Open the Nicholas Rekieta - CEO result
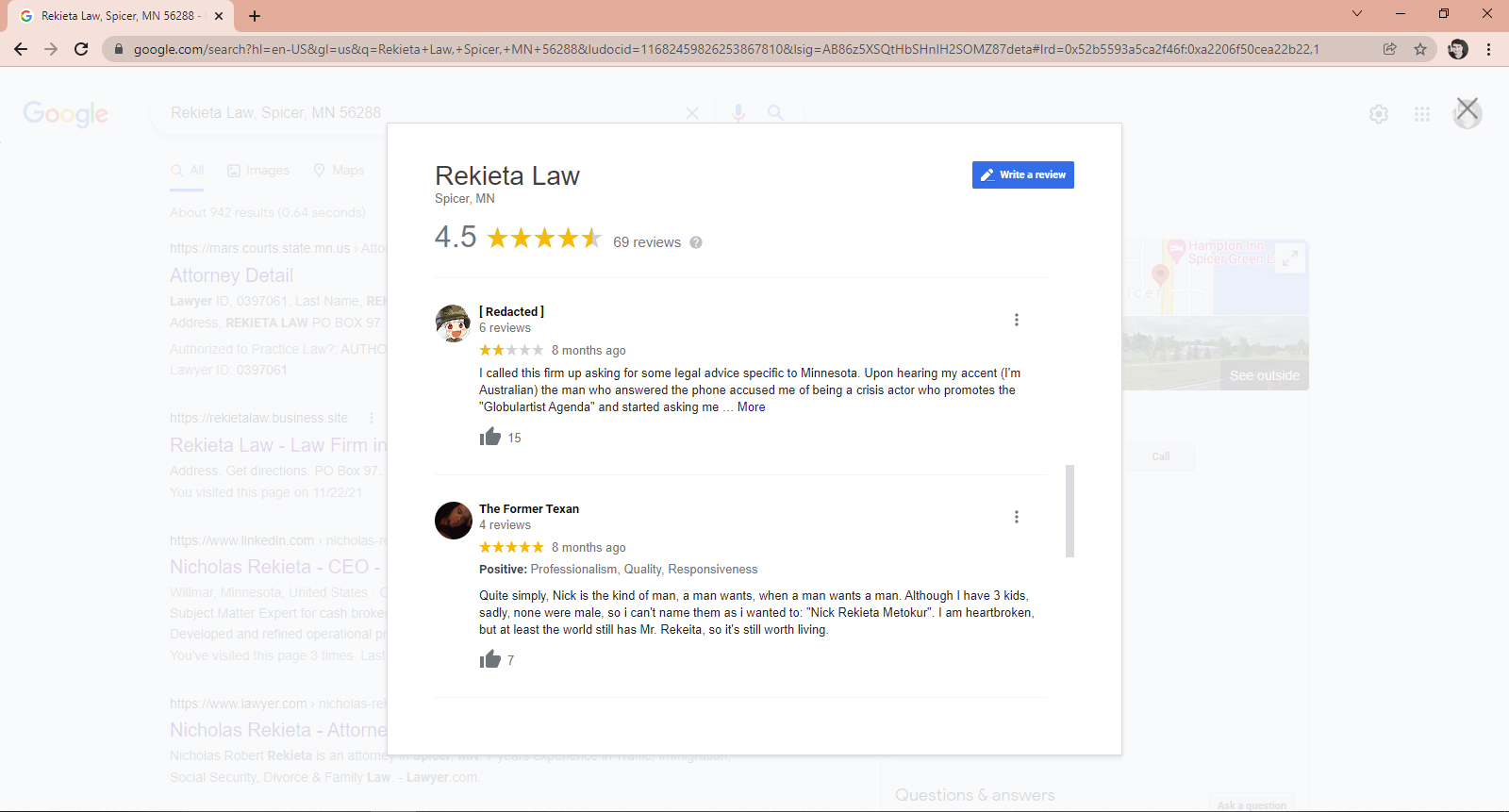The image size is (1509, 812). pyautogui.click(x=274, y=567)
